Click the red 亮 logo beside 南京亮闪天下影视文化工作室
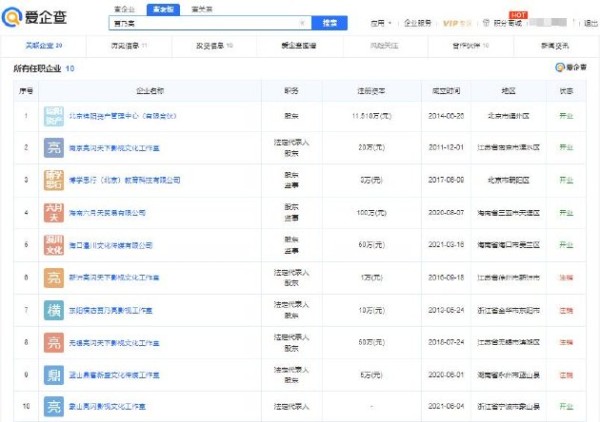This screenshot has width=600, height=422. (53, 148)
